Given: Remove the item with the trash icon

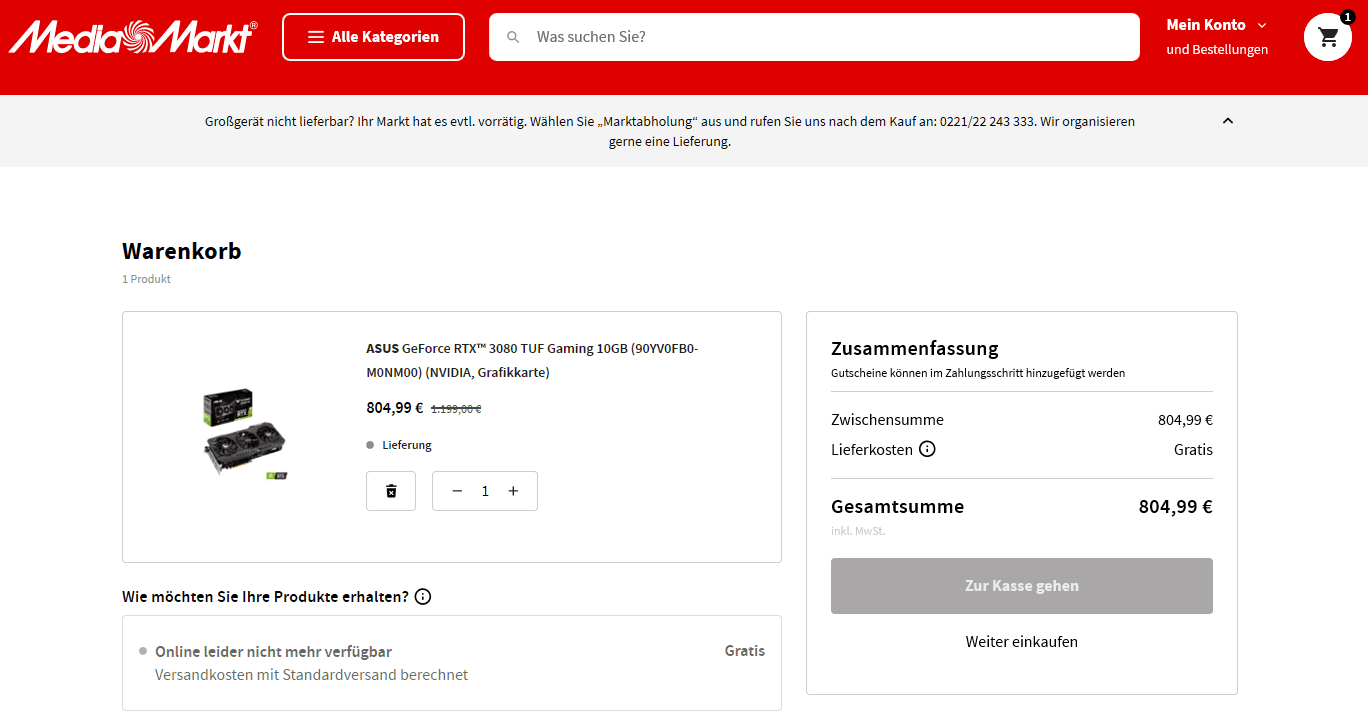Looking at the screenshot, I should point(391,491).
